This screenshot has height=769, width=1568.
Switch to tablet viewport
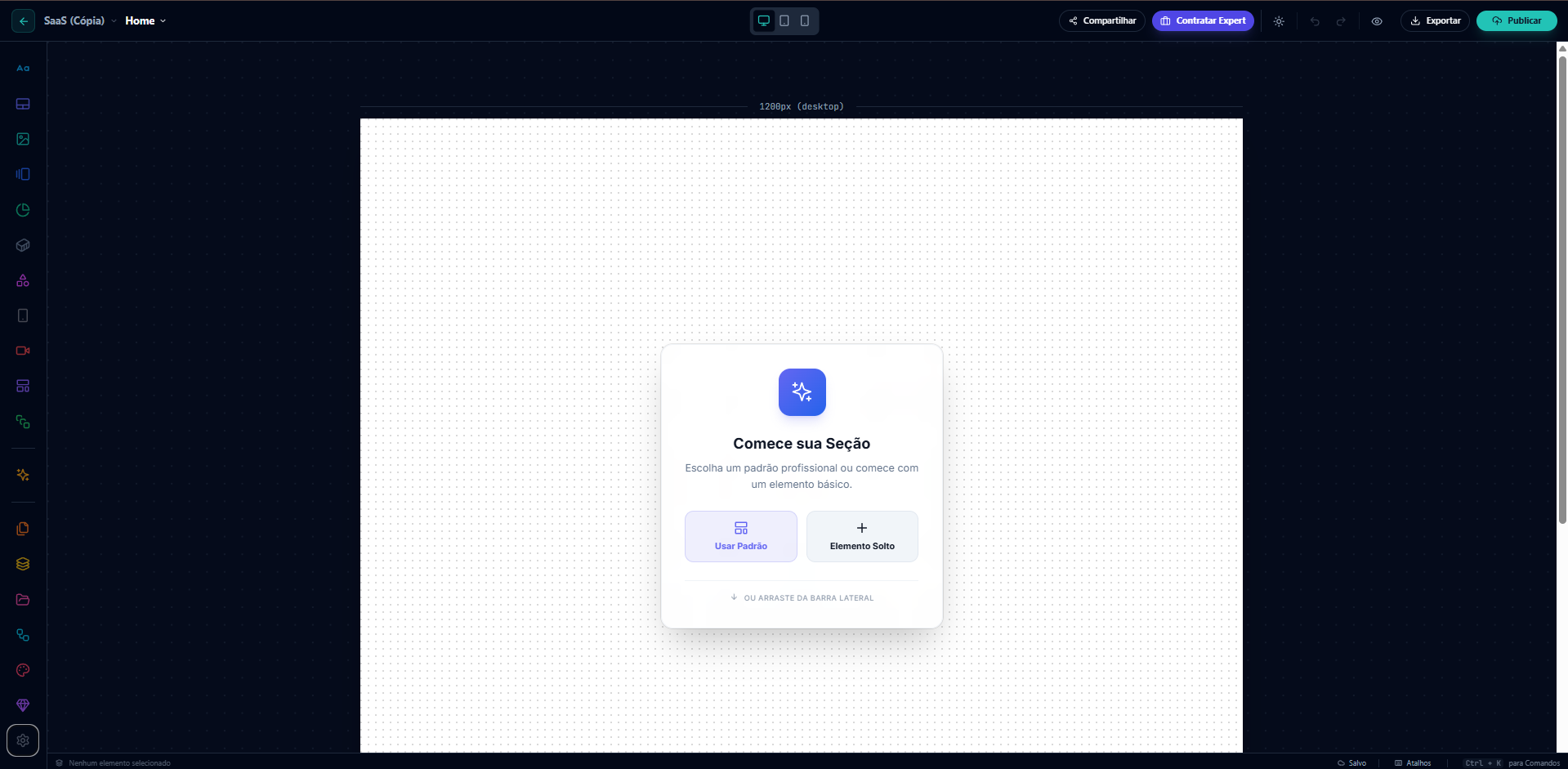point(784,21)
